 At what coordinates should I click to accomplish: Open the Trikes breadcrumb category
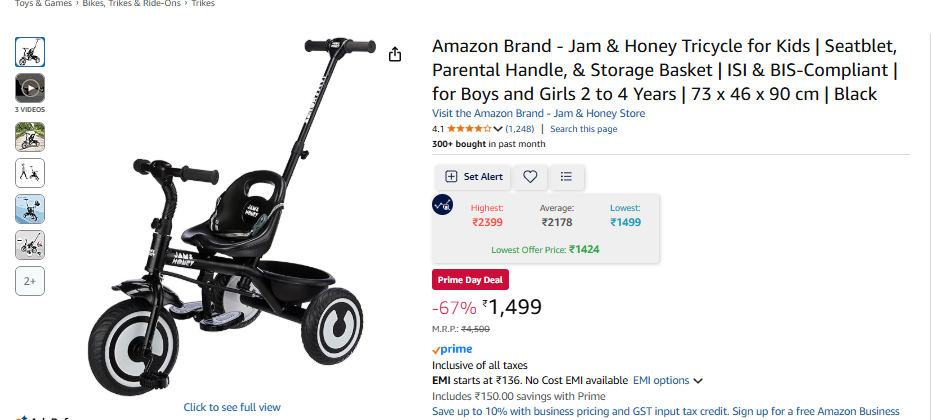(x=203, y=4)
